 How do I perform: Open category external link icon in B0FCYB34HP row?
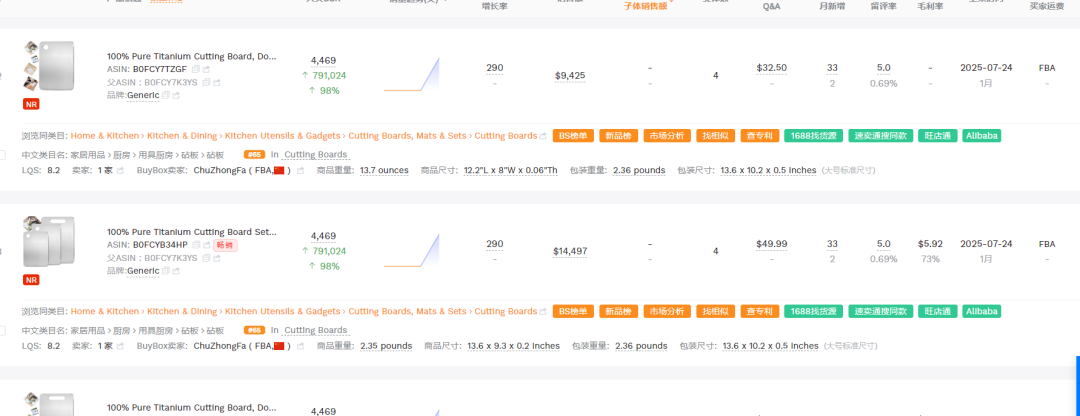point(543,312)
